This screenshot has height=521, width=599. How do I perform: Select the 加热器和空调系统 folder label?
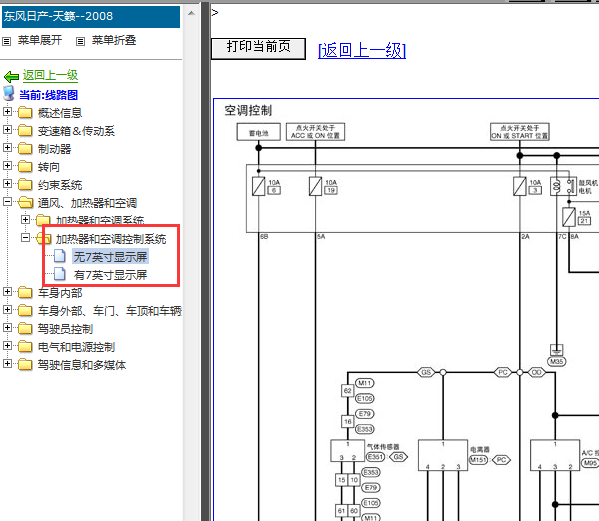[x=100, y=220]
